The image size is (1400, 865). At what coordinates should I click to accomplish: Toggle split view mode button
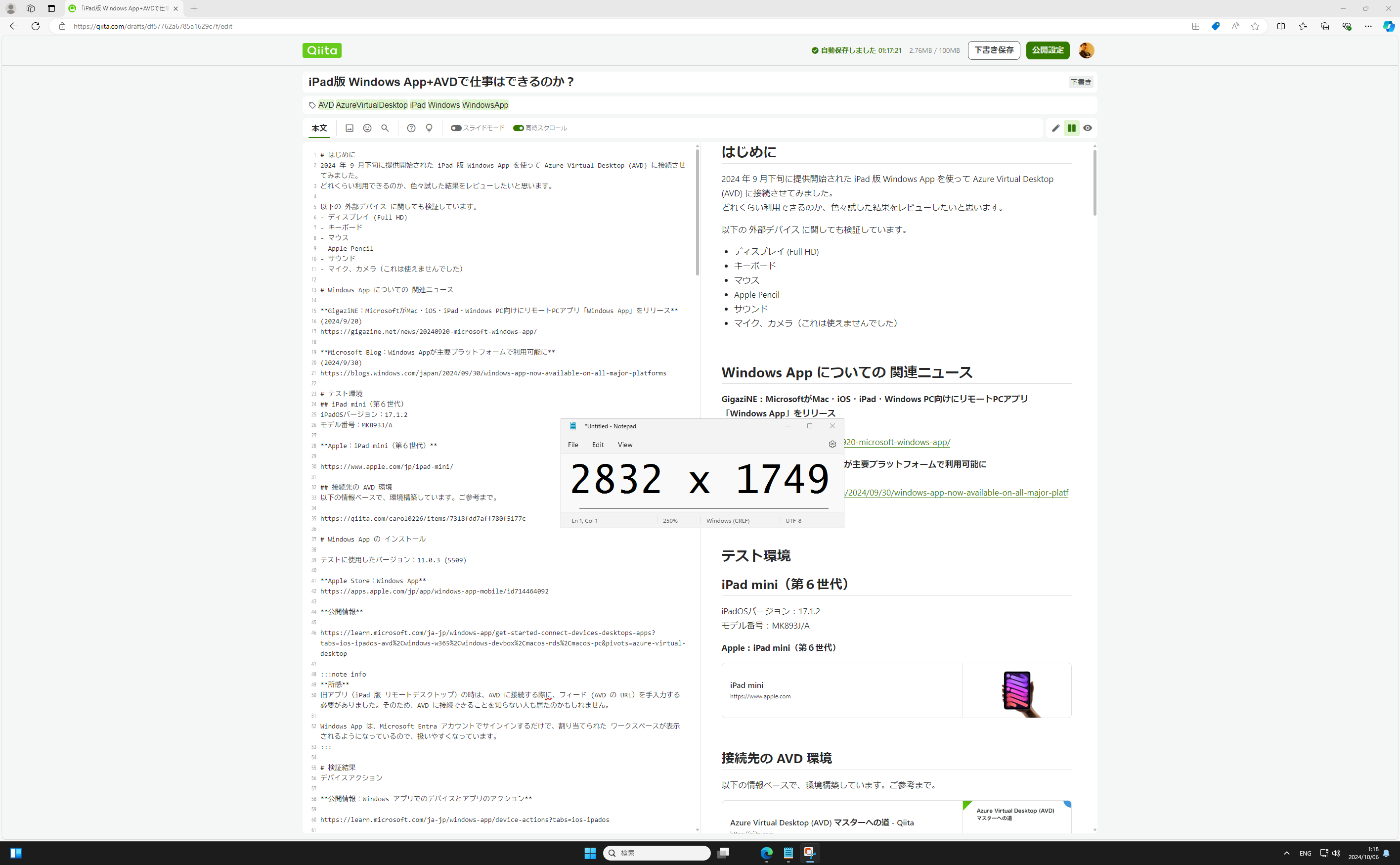click(1071, 128)
